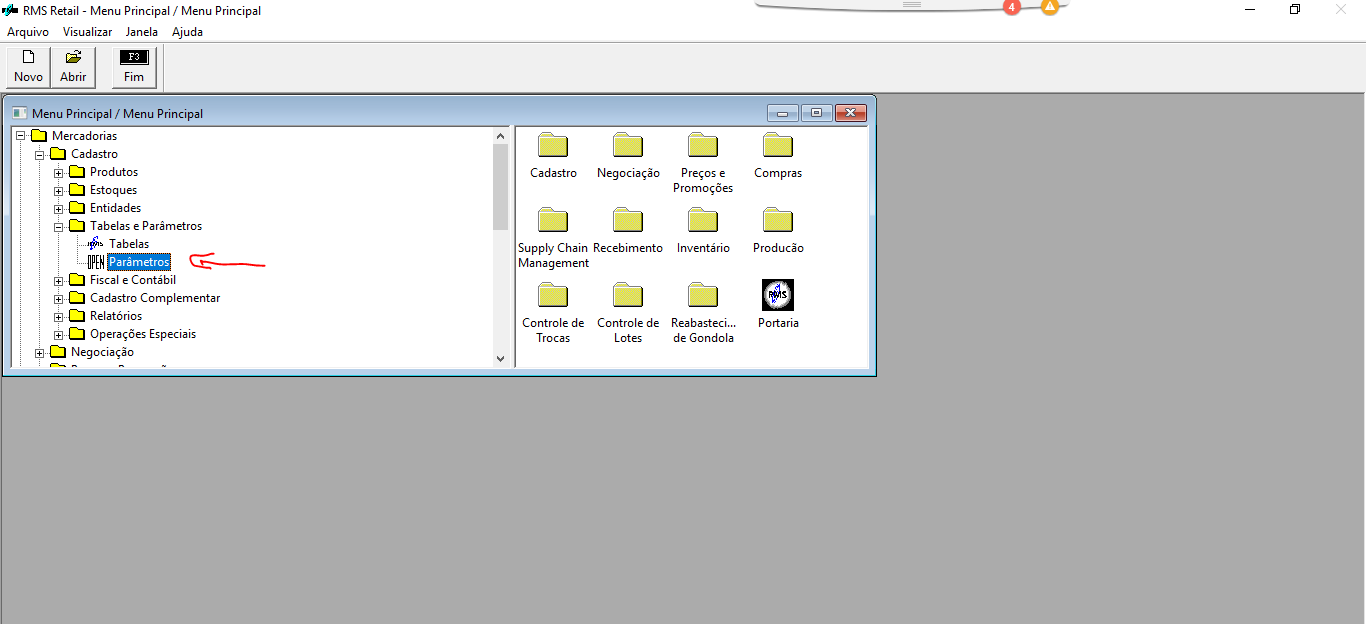Select Fiscal e Contábil tree label

133,280
